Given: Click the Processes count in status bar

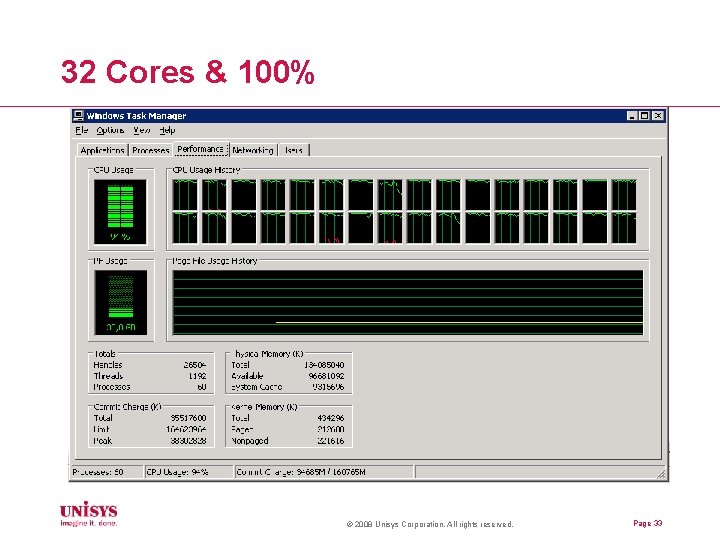Looking at the screenshot, I should (106, 472).
